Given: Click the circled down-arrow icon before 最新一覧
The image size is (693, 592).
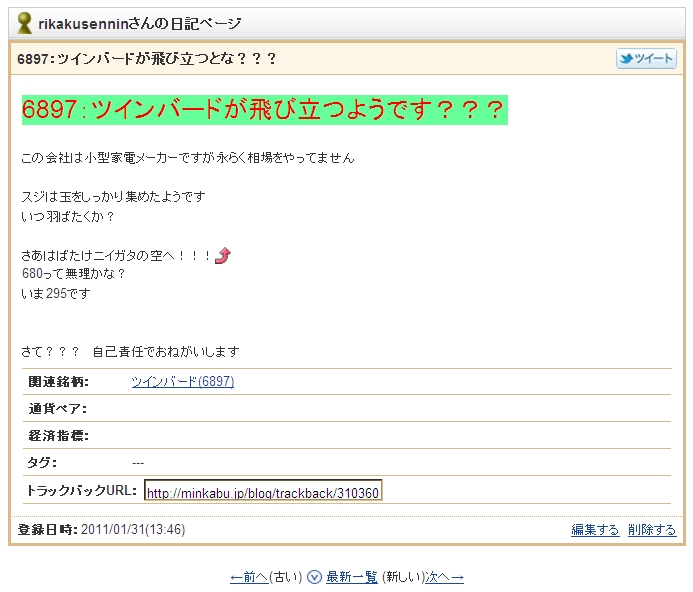Looking at the screenshot, I should point(314,577).
